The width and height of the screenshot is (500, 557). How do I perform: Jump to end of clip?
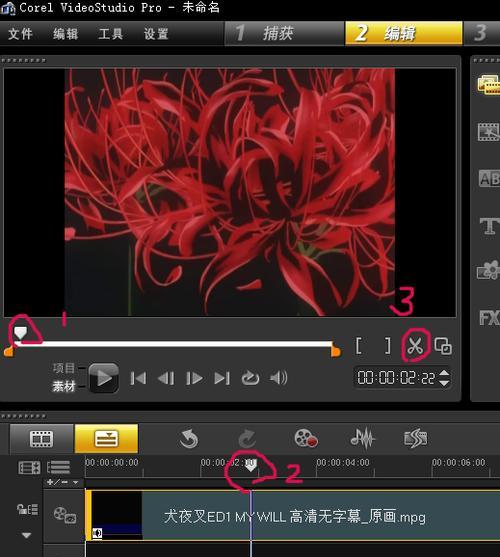point(222,378)
